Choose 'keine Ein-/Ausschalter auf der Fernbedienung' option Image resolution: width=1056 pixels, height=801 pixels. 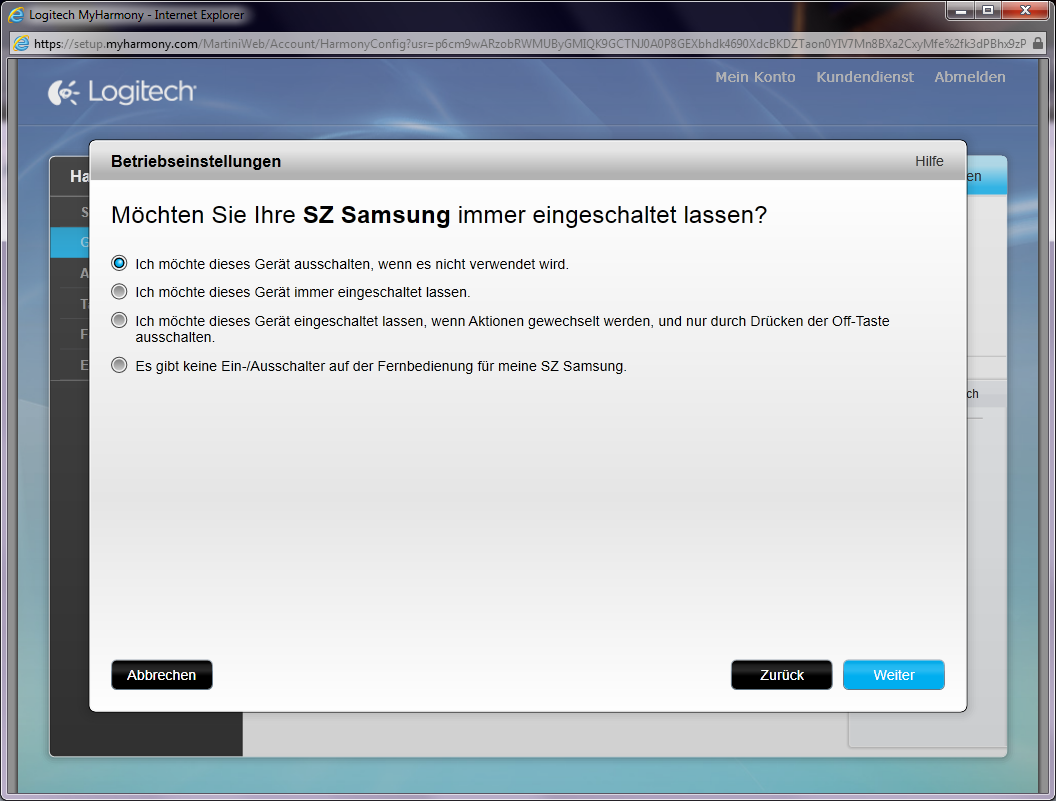pyautogui.click(x=119, y=366)
